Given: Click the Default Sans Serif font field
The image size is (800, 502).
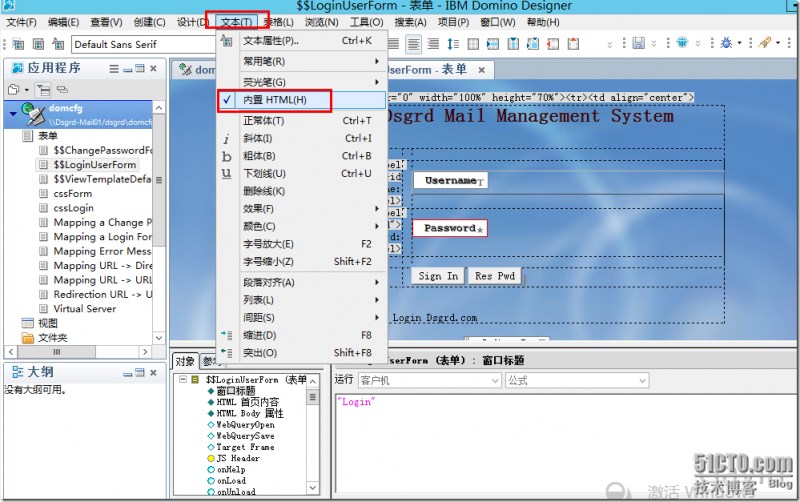Looking at the screenshot, I should 143,44.
